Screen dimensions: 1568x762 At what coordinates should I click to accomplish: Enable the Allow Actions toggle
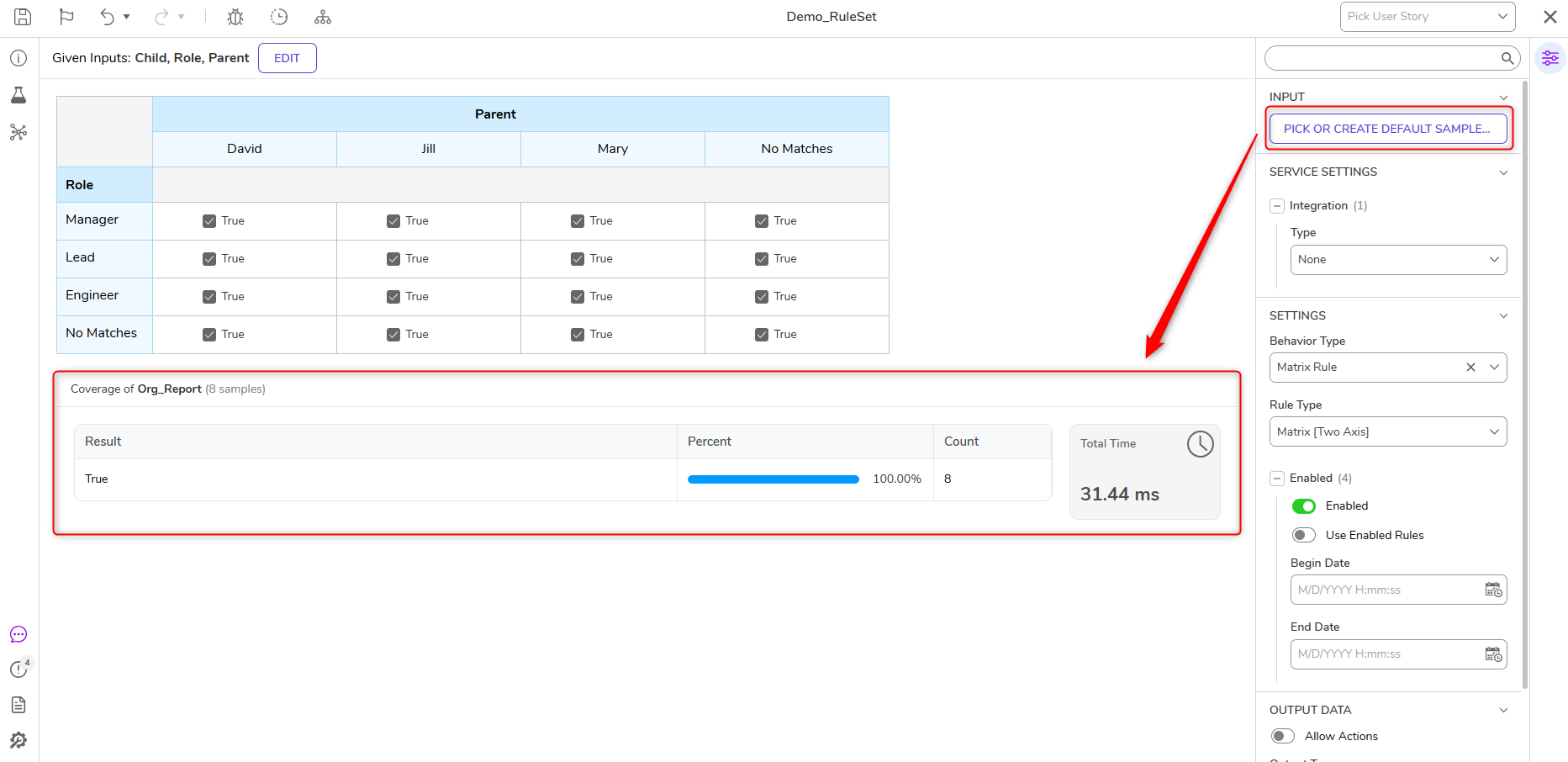click(1283, 736)
